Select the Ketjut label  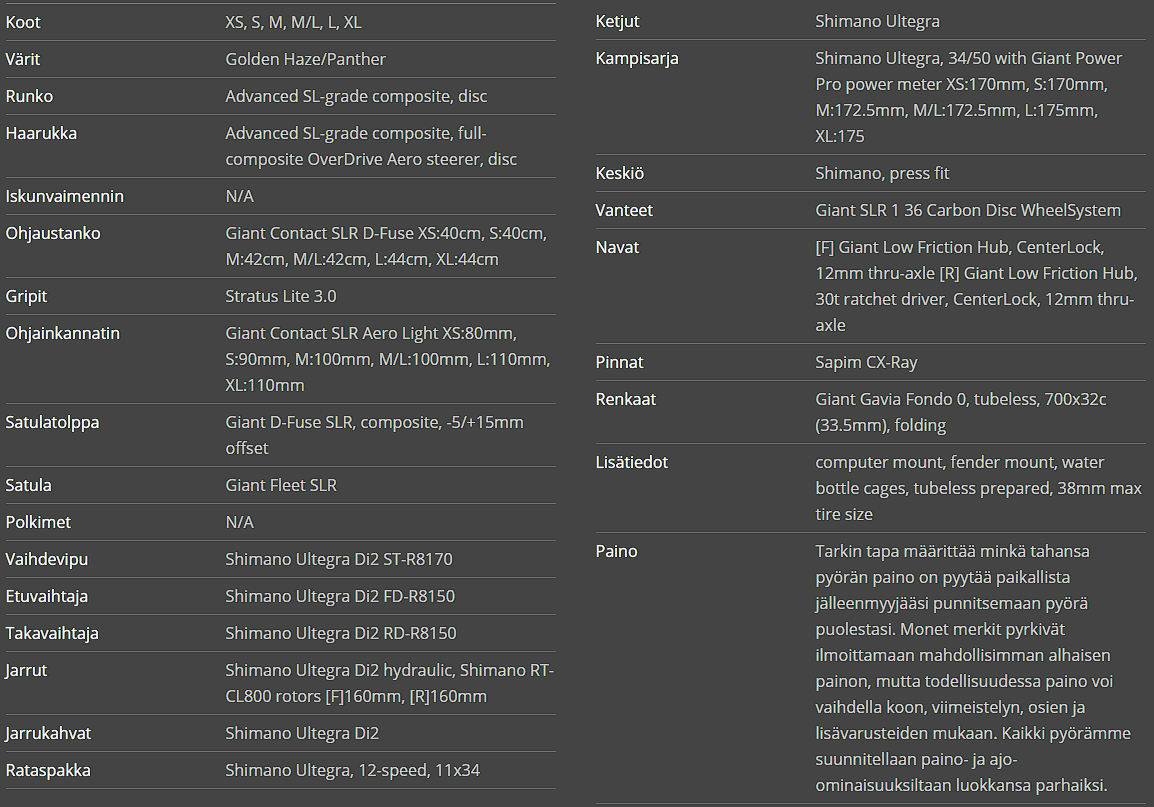pos(617,21)
